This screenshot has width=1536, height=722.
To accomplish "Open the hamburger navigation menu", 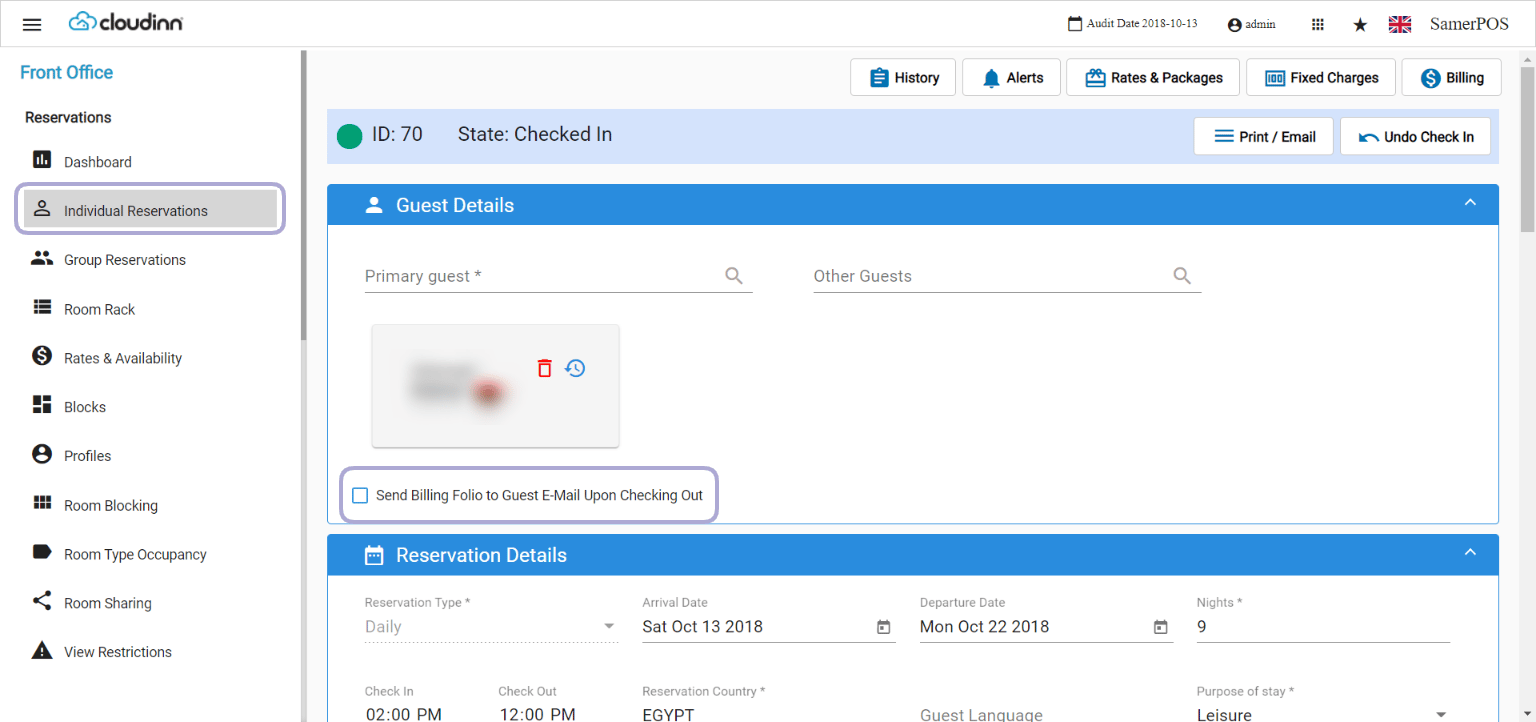I will (x=32, y=24).
